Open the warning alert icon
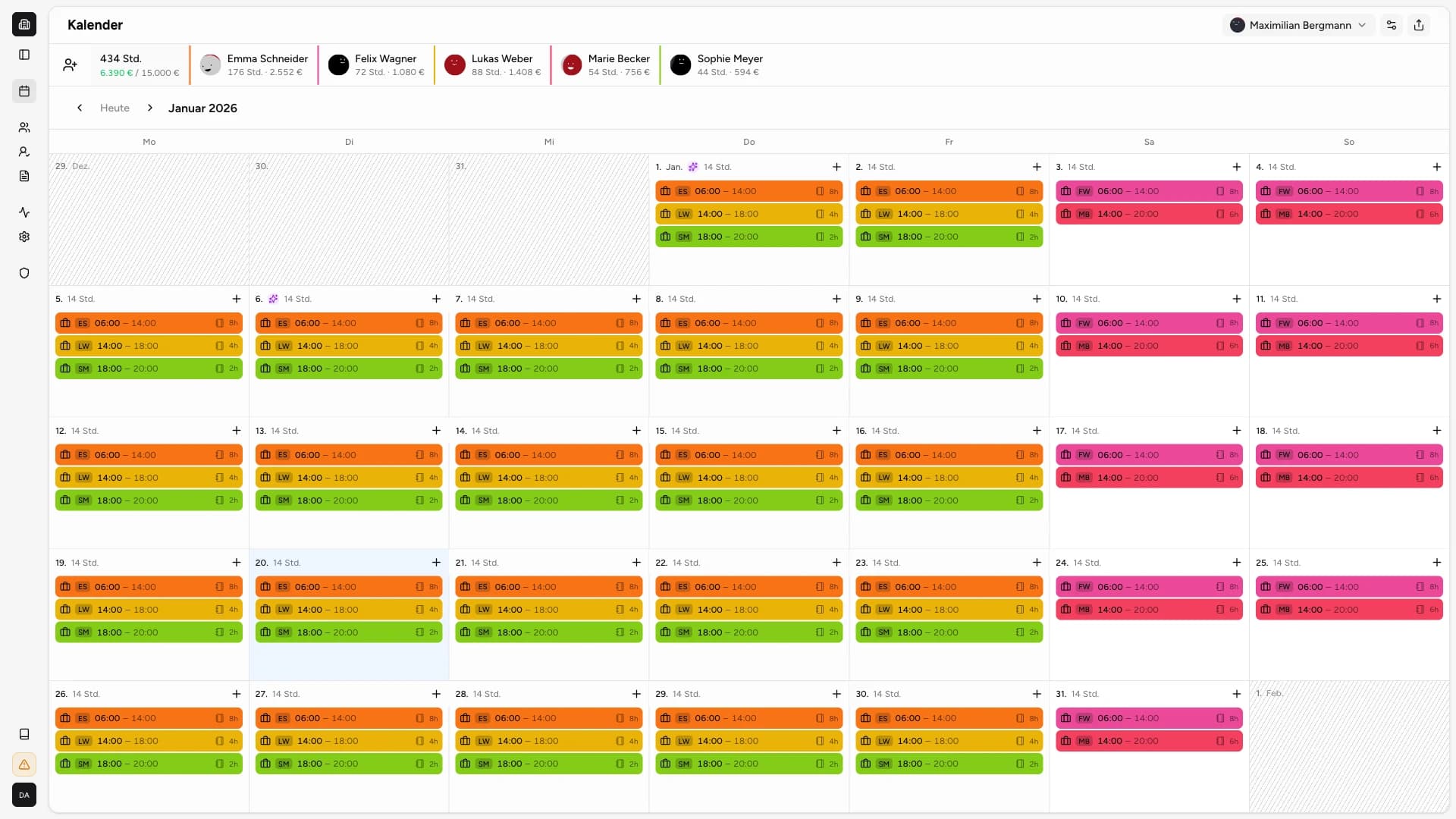The image size is (1456, 819). [24, 764]
